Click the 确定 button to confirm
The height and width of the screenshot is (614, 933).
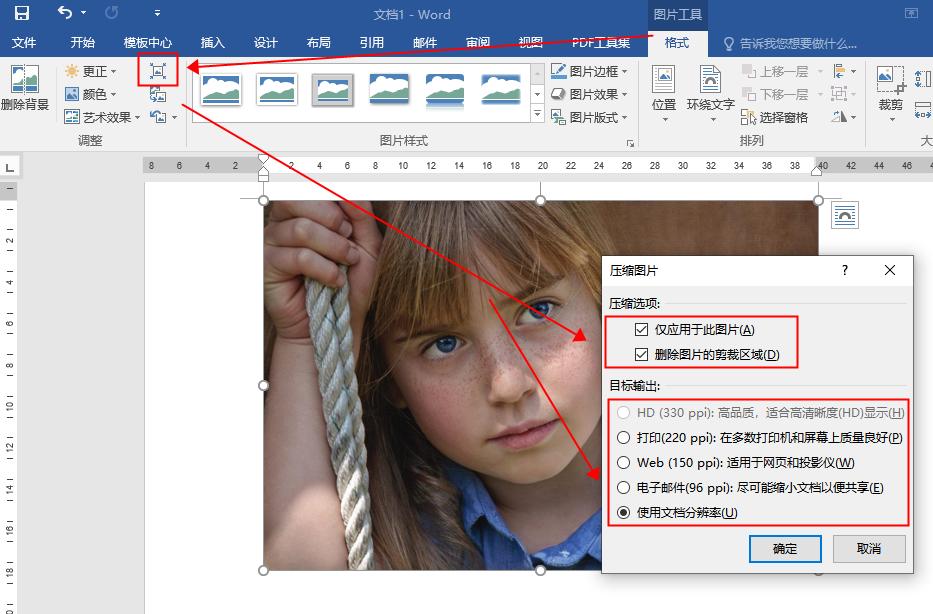coord(785,549)
